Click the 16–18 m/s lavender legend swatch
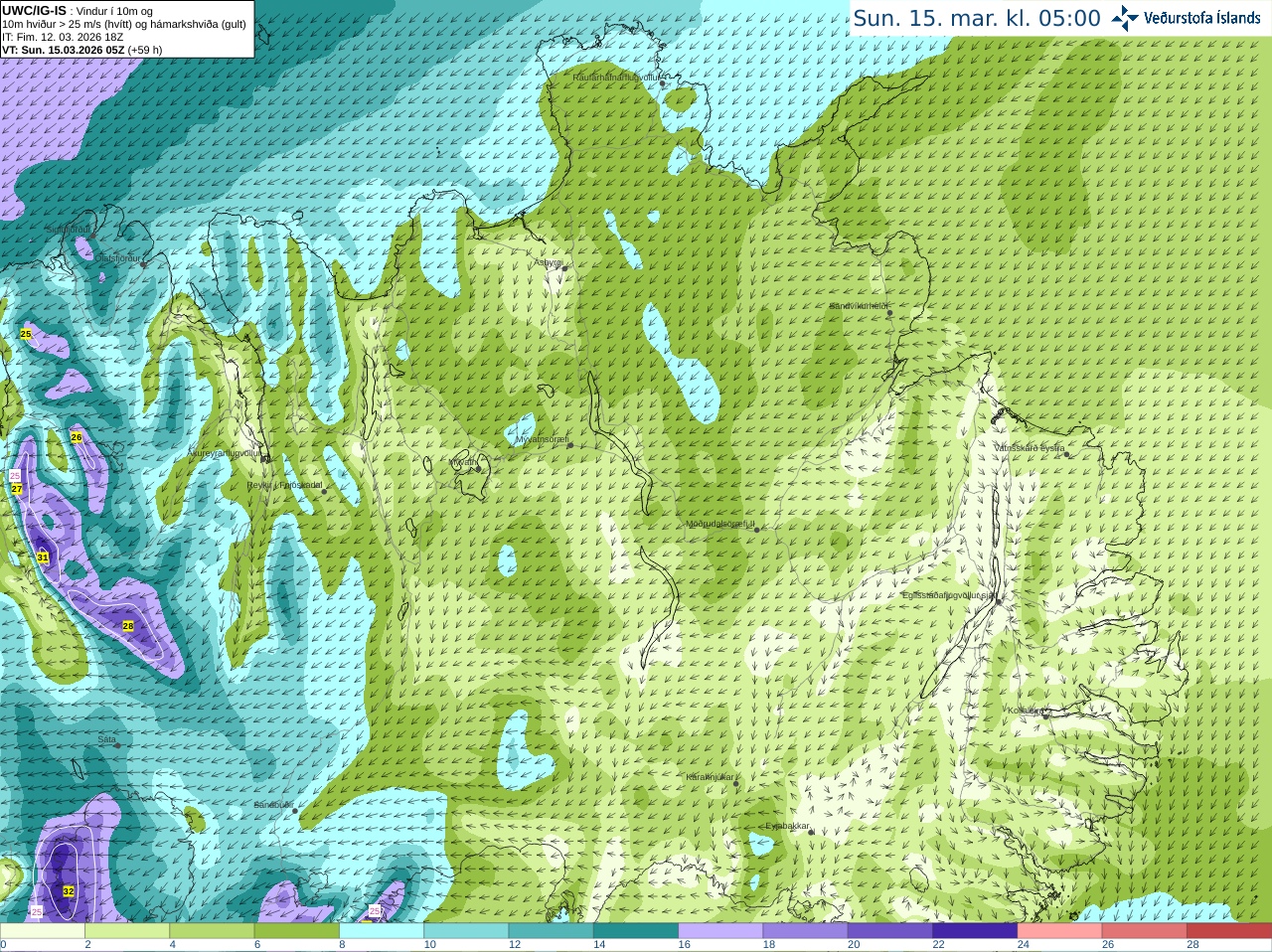The width and height of the screenshot is (1272, 952). click(720, 931)
